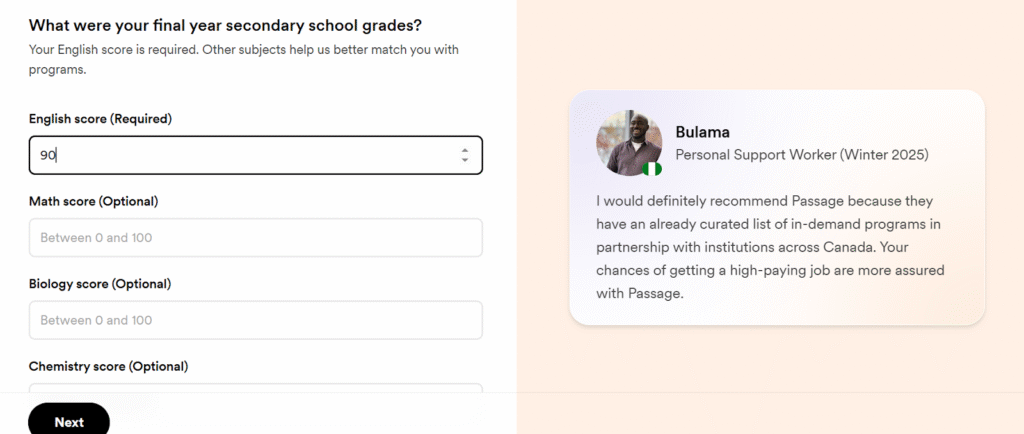Image resolution: width=1024 pixels, height=434 pixels.
Task: Decrease English score with down stepper arrow
Action: [x=464, y=160]
